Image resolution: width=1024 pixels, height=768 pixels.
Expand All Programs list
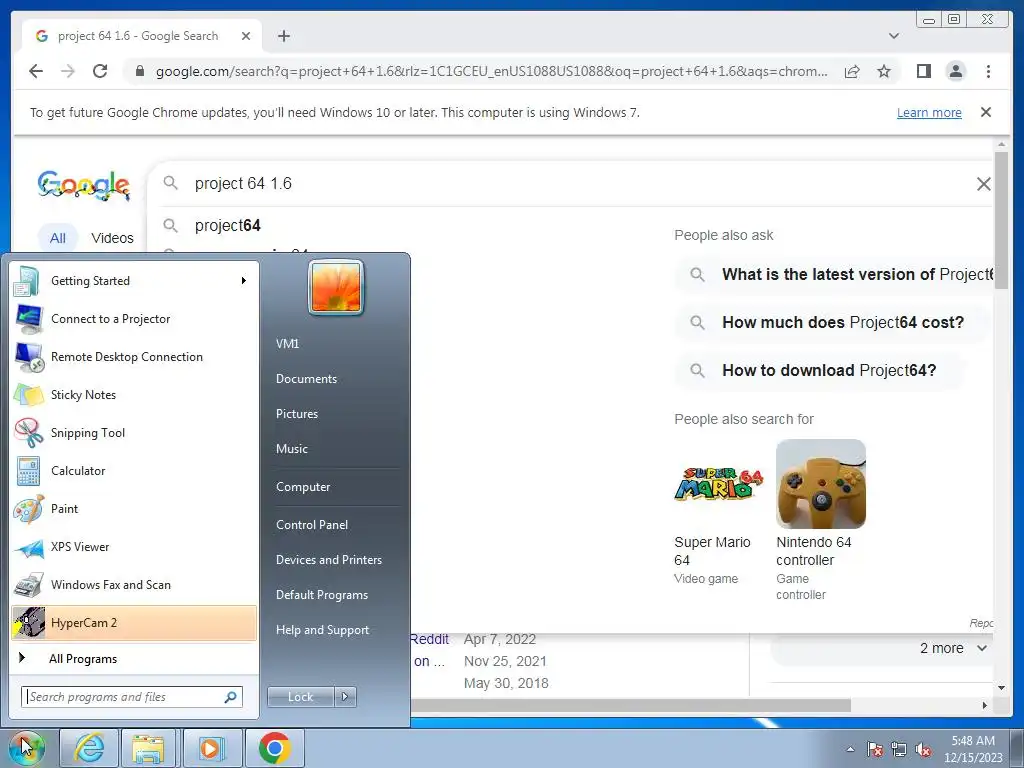[x=134, y=658]
